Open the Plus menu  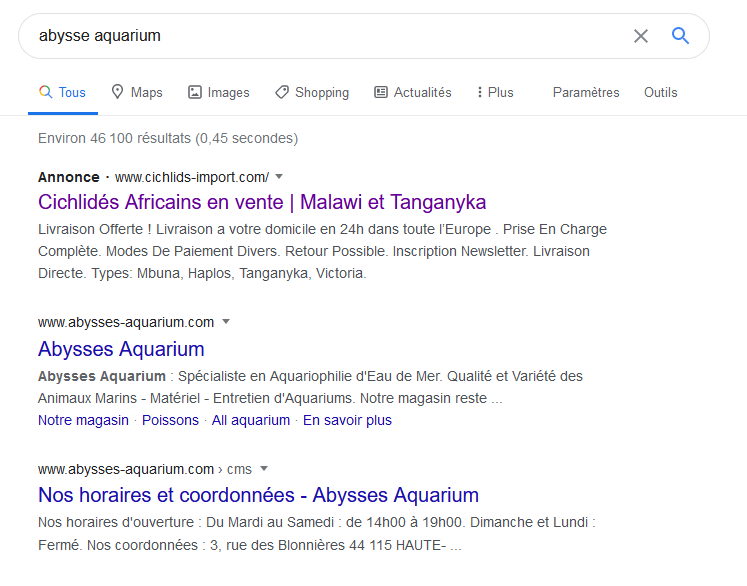(495, 92)
